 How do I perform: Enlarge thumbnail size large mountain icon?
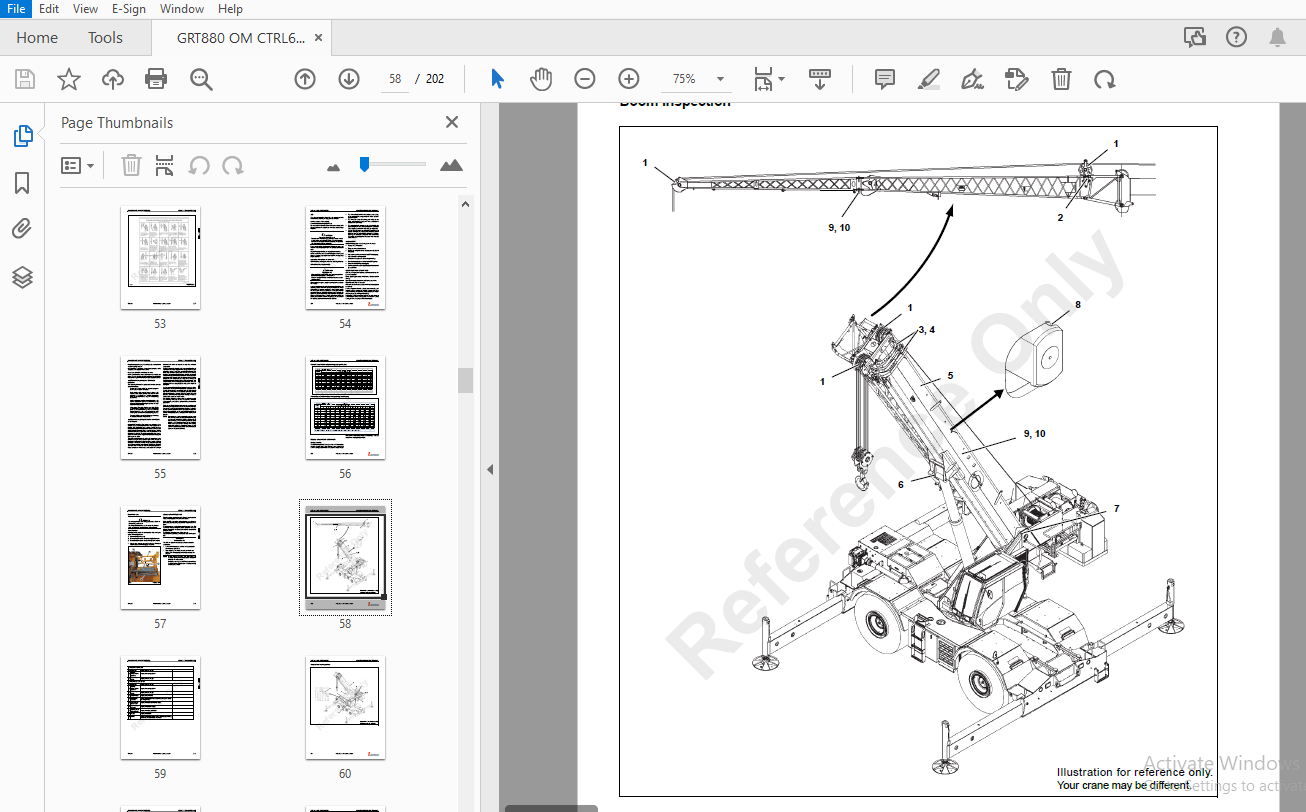(x=451, y=165)
